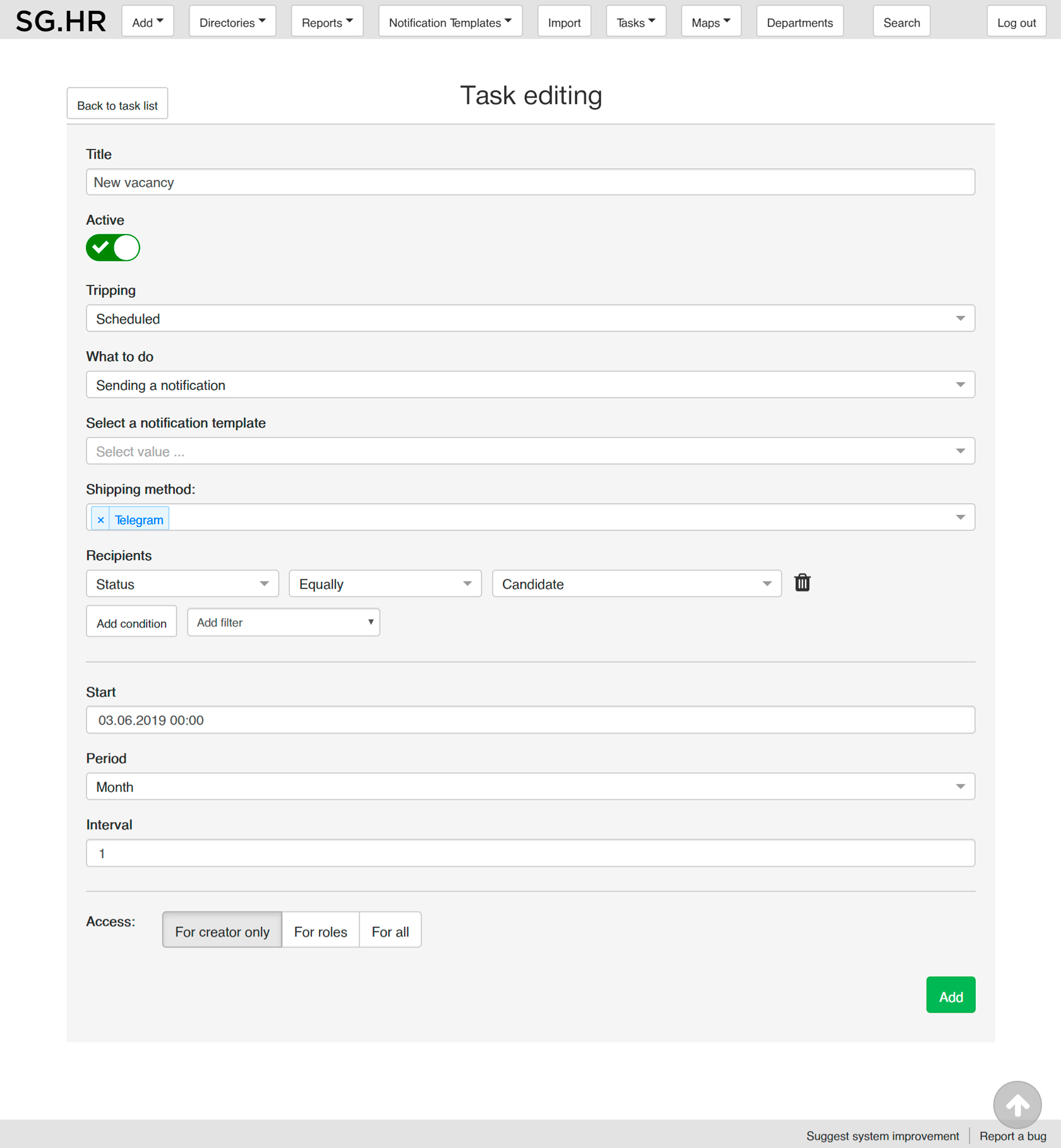Open the Period dropdown
Image resolution: width=1061 pixels, height=1148 pixels.
[x=530, y=787]
